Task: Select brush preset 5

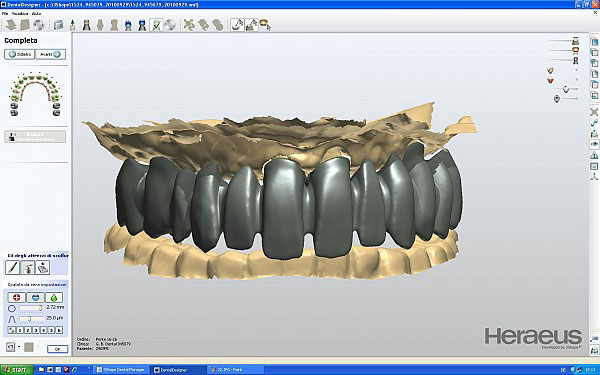Action: point(51,330)
